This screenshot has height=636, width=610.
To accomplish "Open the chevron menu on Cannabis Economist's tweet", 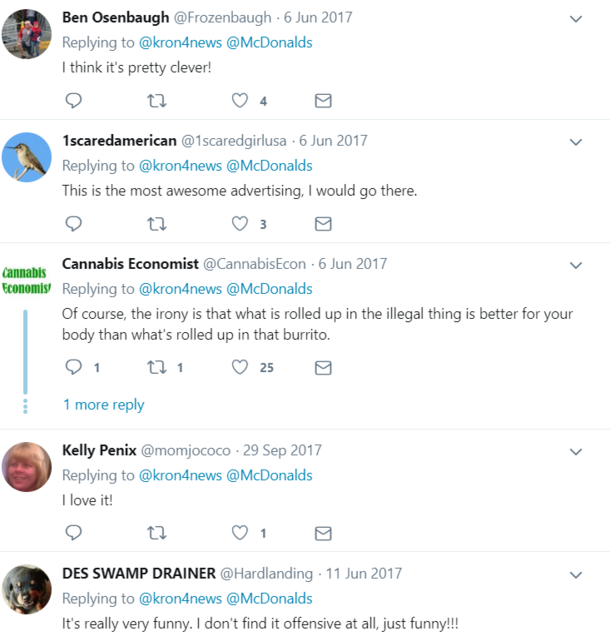I will click(576, 265).
